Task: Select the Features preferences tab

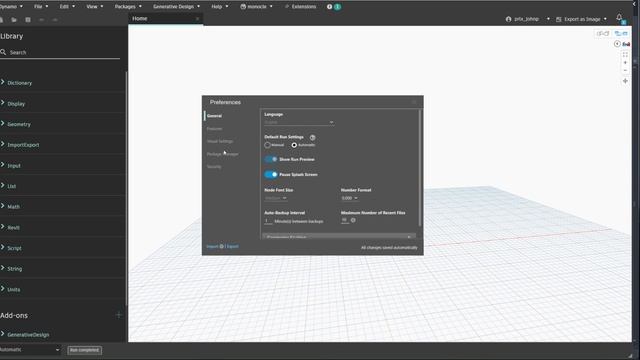Action: pos(214,129)
